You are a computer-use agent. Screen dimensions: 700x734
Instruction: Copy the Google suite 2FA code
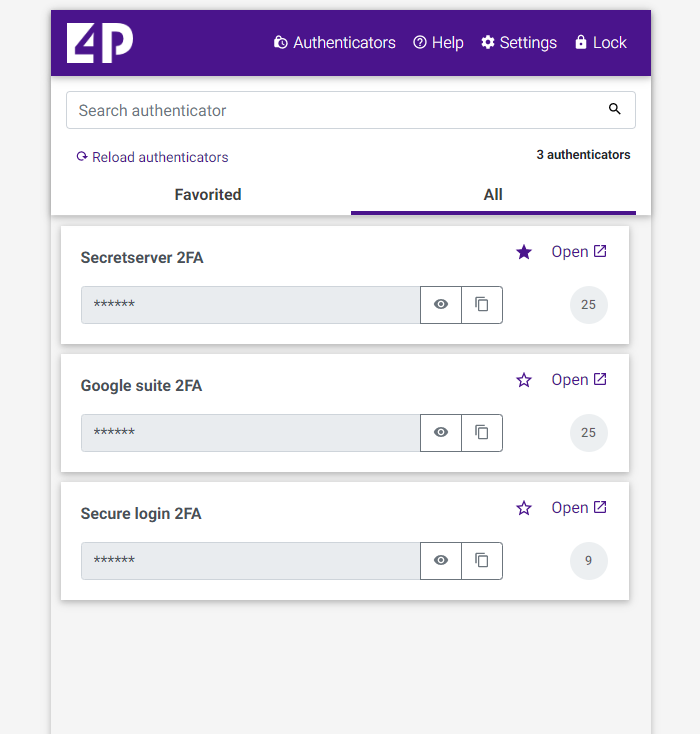click(482, 433)
